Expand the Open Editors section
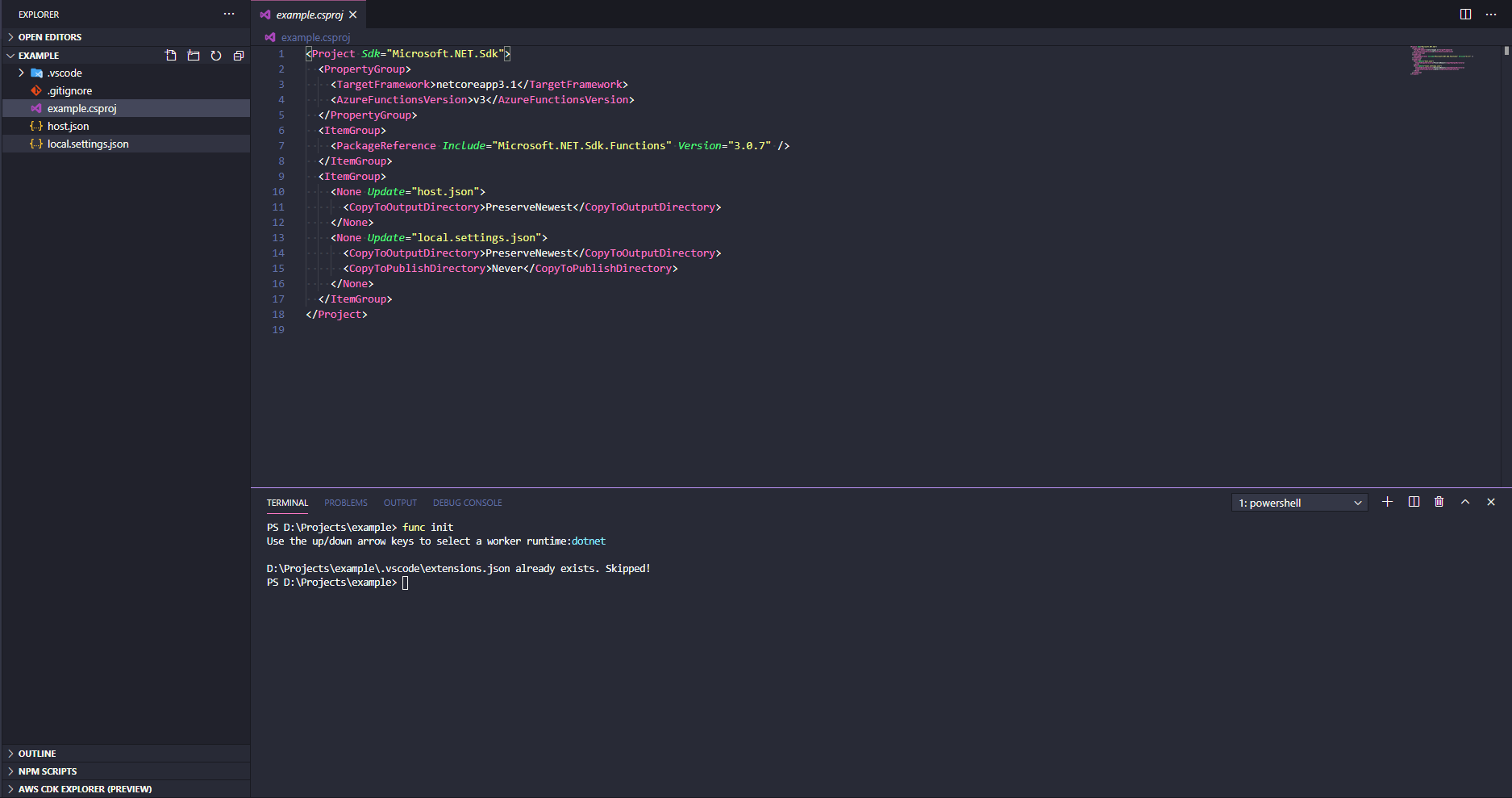Screen dimensions: 1512x798 tap(125, 37)
